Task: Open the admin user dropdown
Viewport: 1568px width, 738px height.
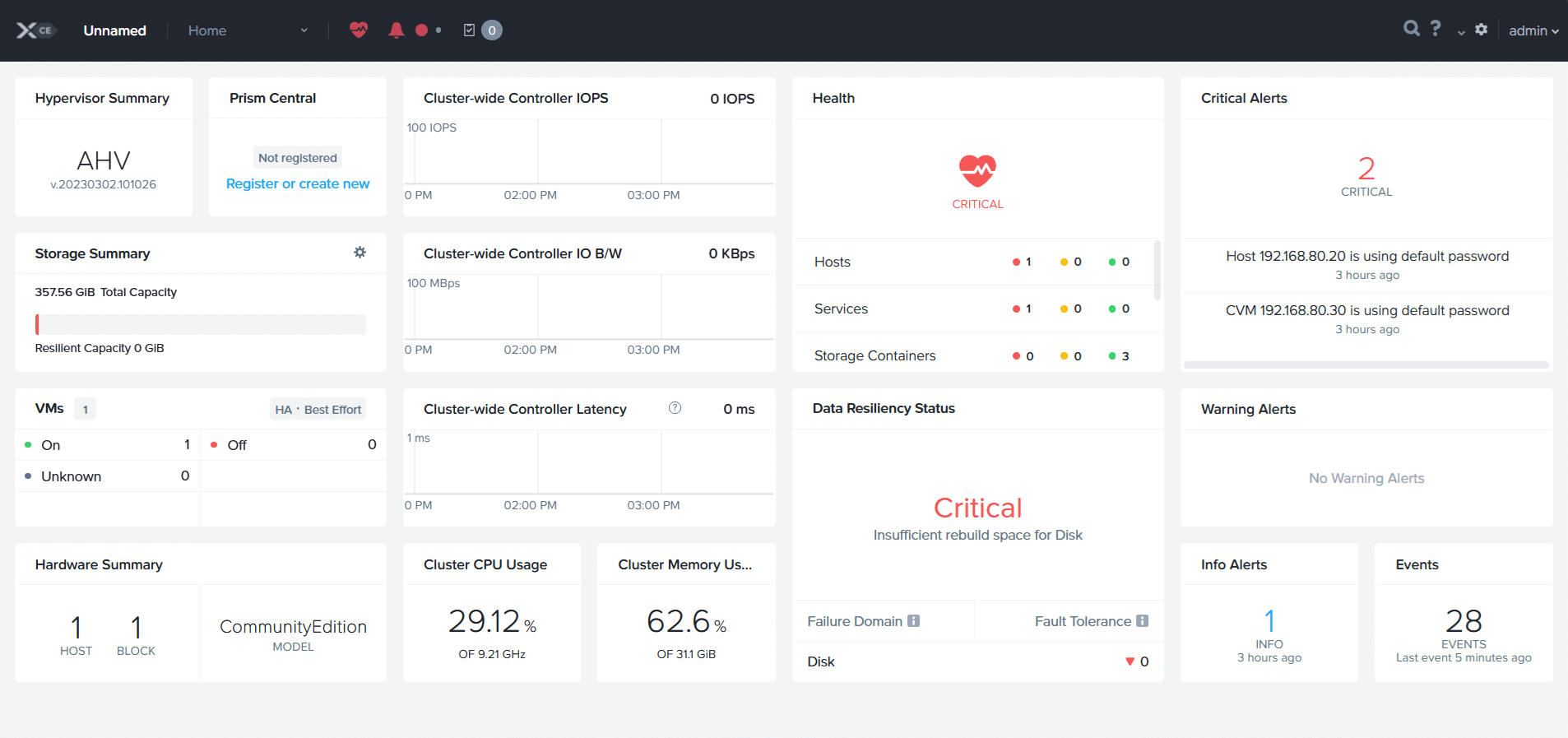Action: tap(1533, 30)
